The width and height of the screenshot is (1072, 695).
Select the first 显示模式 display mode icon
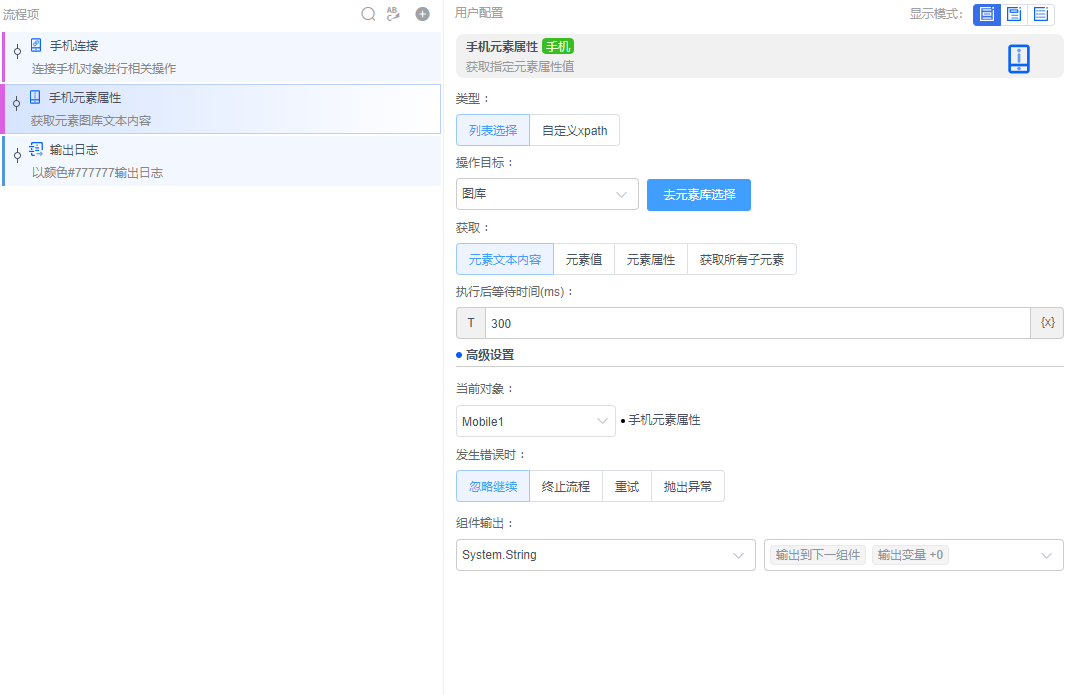(986, 15)
